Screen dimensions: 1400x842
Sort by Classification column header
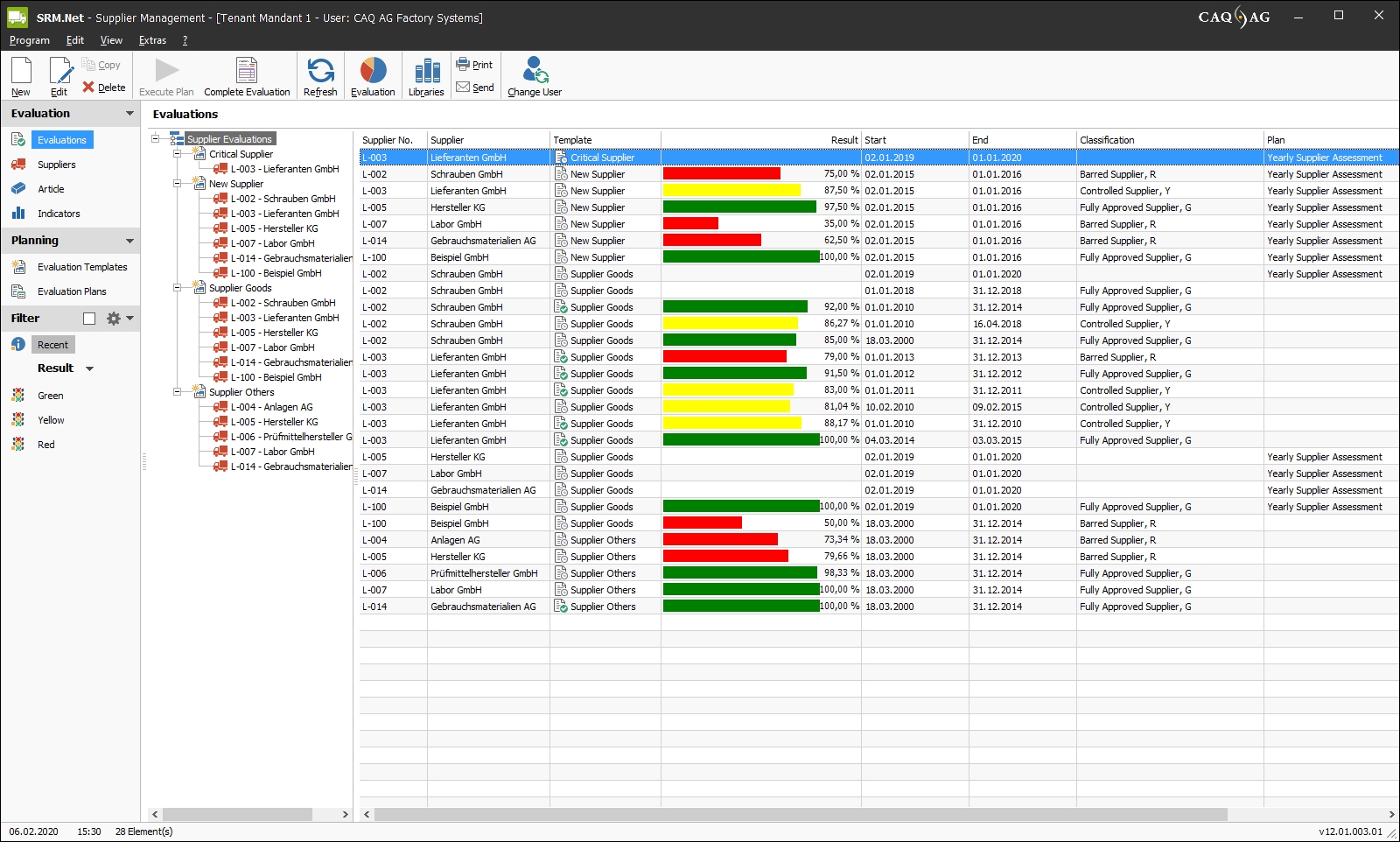[1170, 140]
